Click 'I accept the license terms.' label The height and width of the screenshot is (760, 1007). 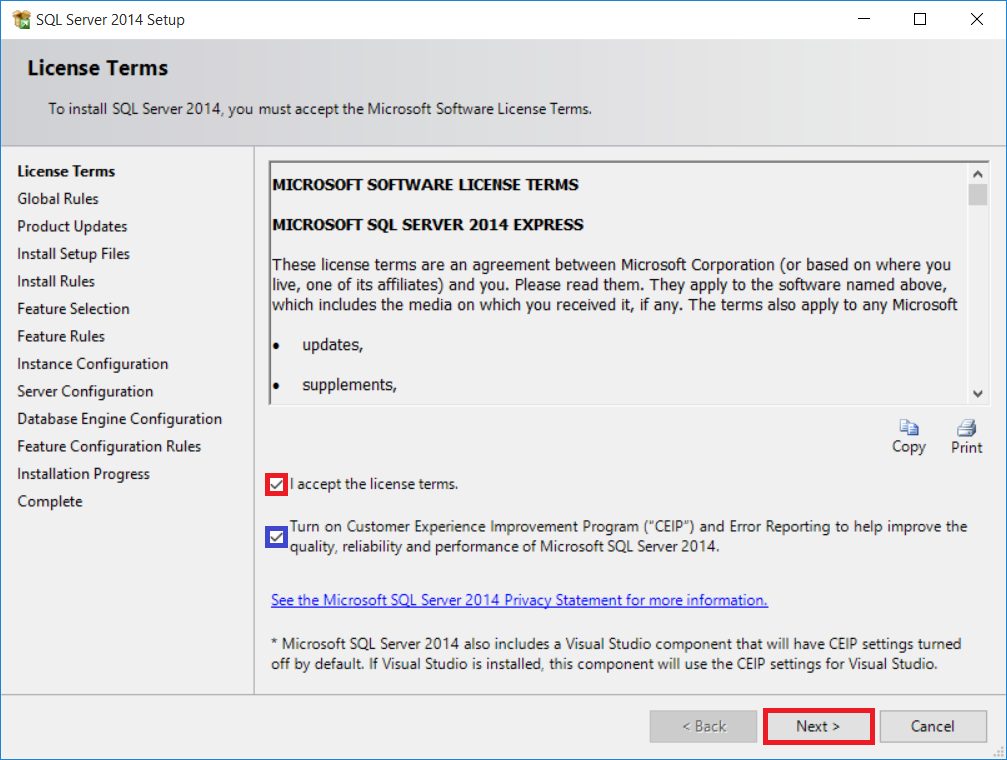374,484
